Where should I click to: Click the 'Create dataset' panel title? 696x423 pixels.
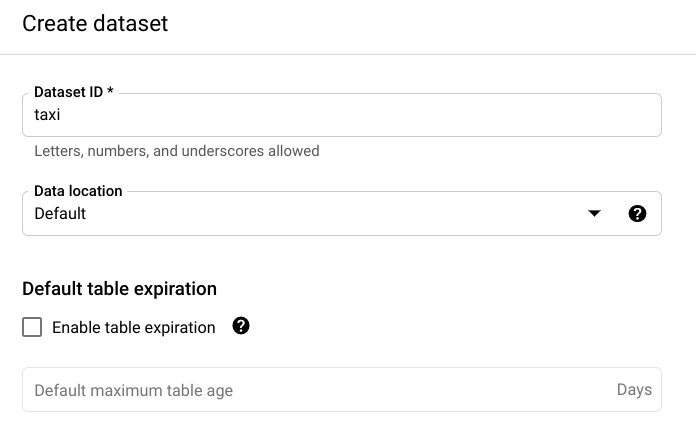click(95, 24)
